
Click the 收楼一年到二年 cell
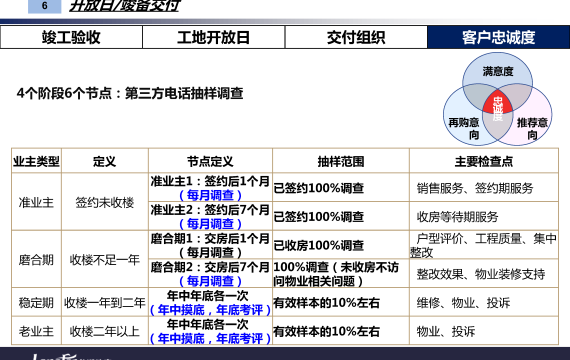105,302
